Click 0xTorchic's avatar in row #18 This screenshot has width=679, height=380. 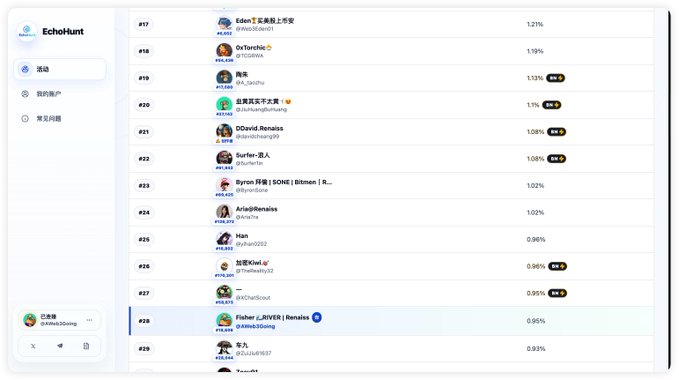pos(224,50)
